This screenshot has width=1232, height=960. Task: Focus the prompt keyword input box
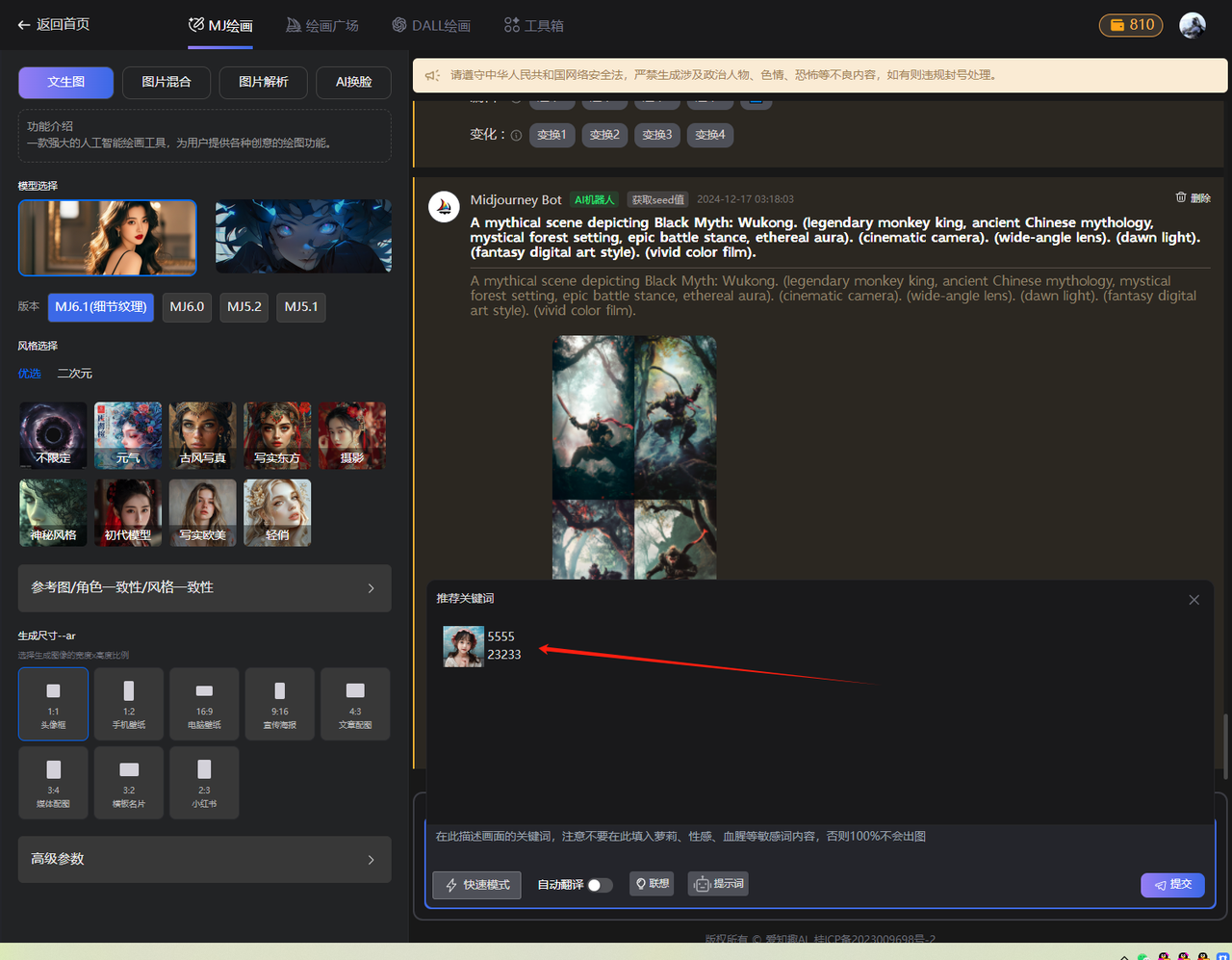click(821, 837)
